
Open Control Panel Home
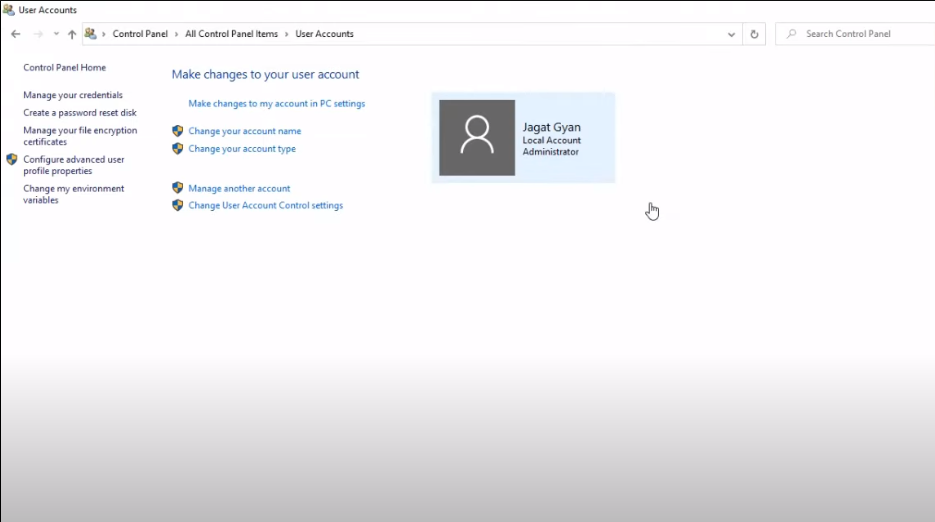(x=64, y=67)
